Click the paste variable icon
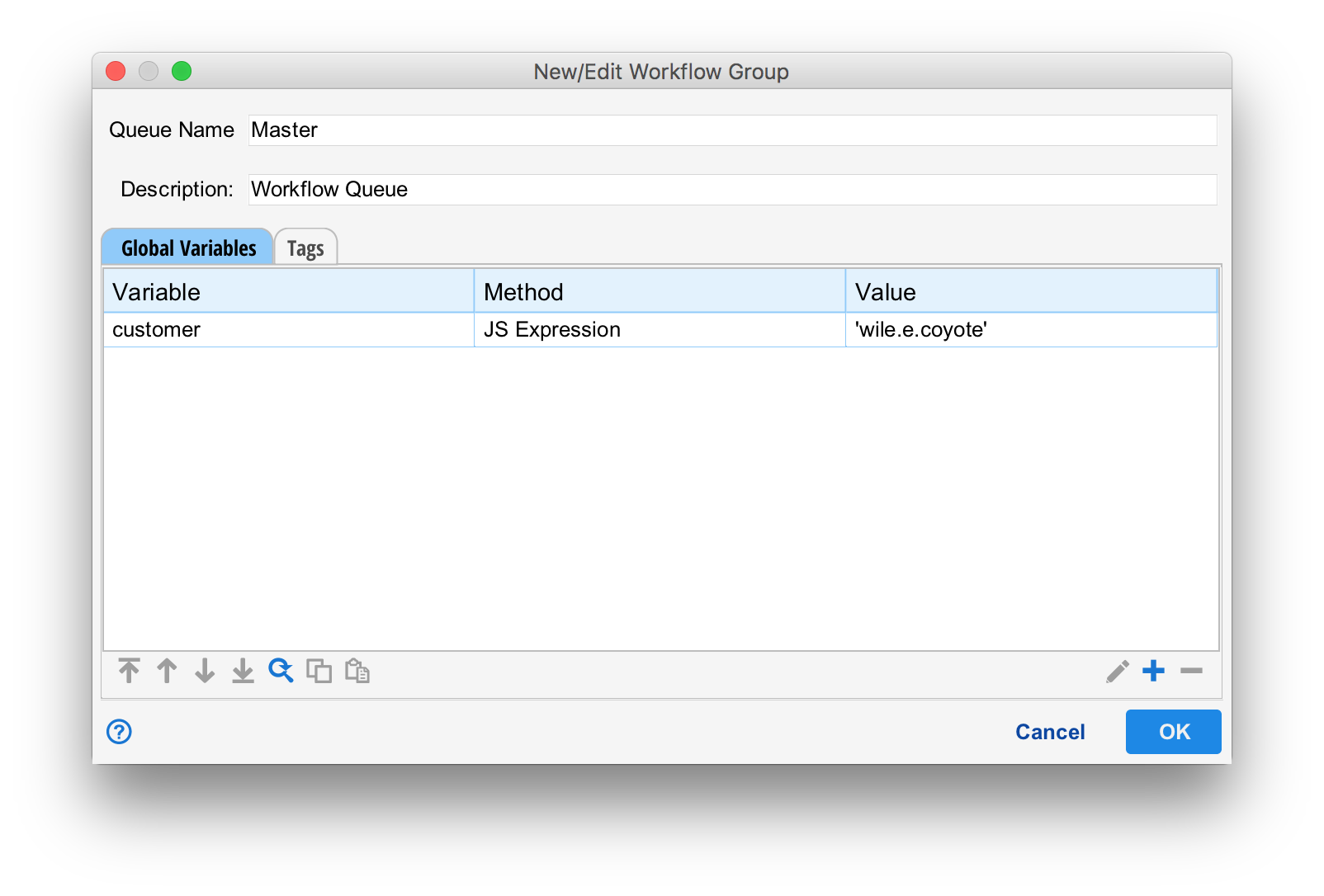1324x896 pixels. point(358,671)
